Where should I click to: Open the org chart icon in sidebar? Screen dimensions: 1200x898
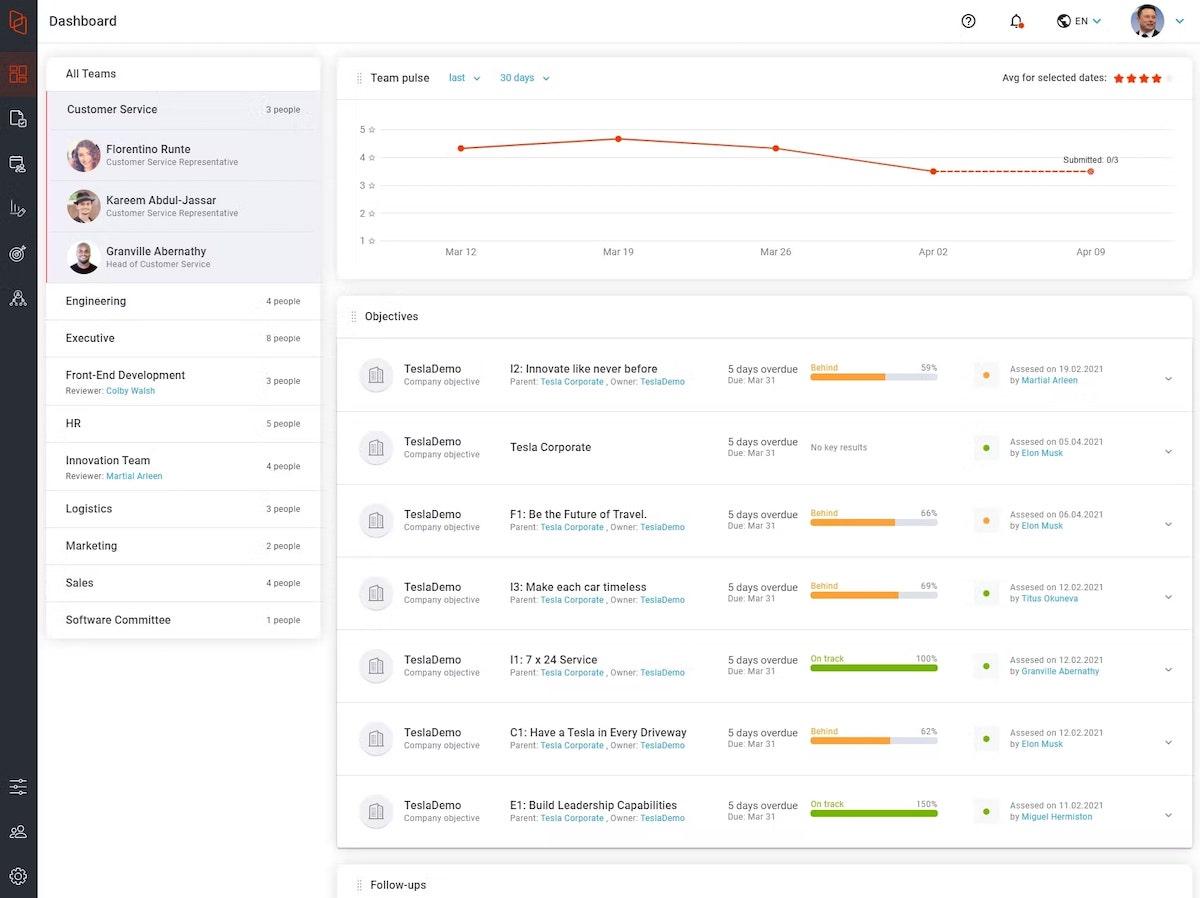coord(18,298)
